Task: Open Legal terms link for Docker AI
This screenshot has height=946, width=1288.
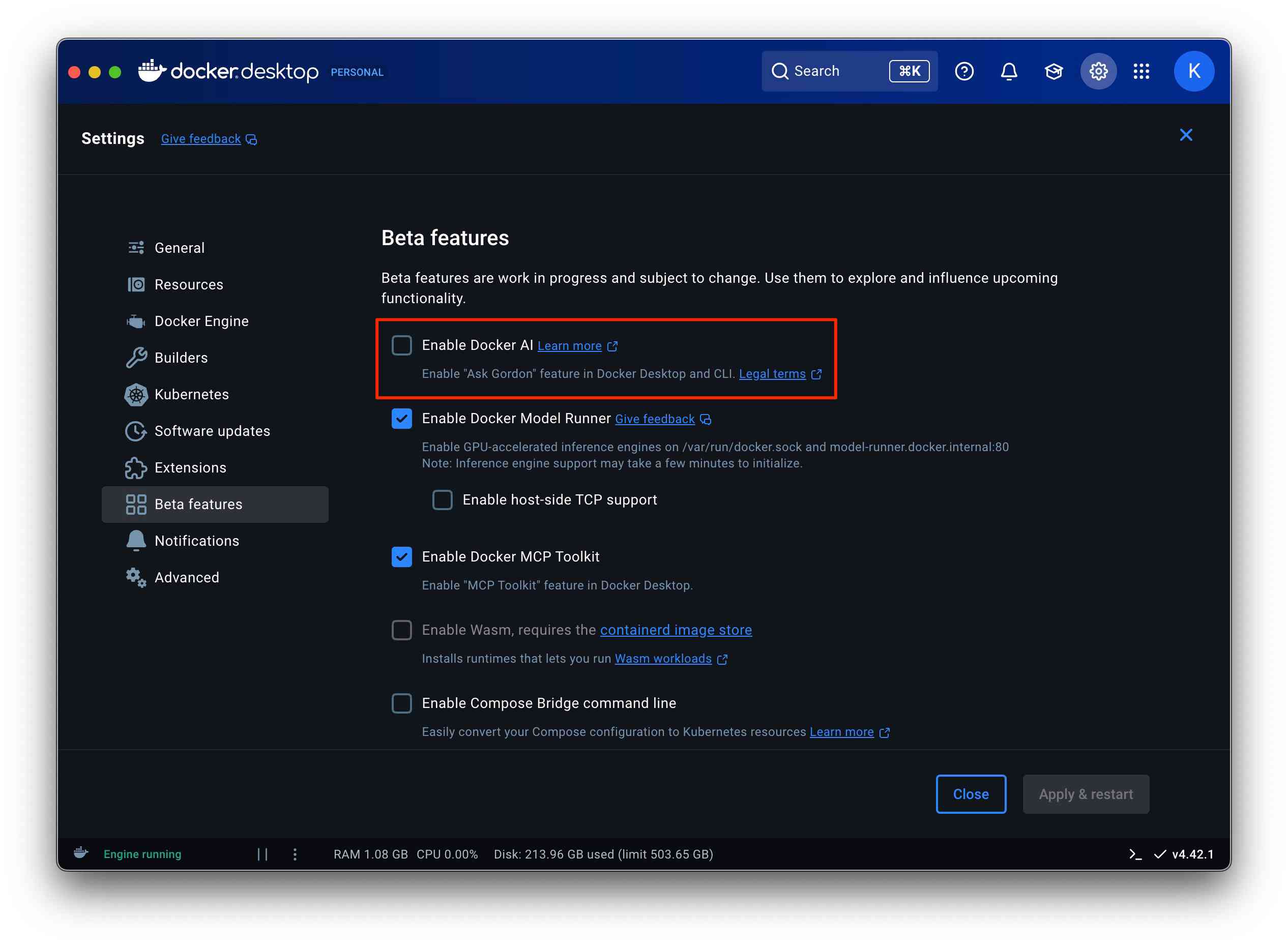Action: (772, 374)
